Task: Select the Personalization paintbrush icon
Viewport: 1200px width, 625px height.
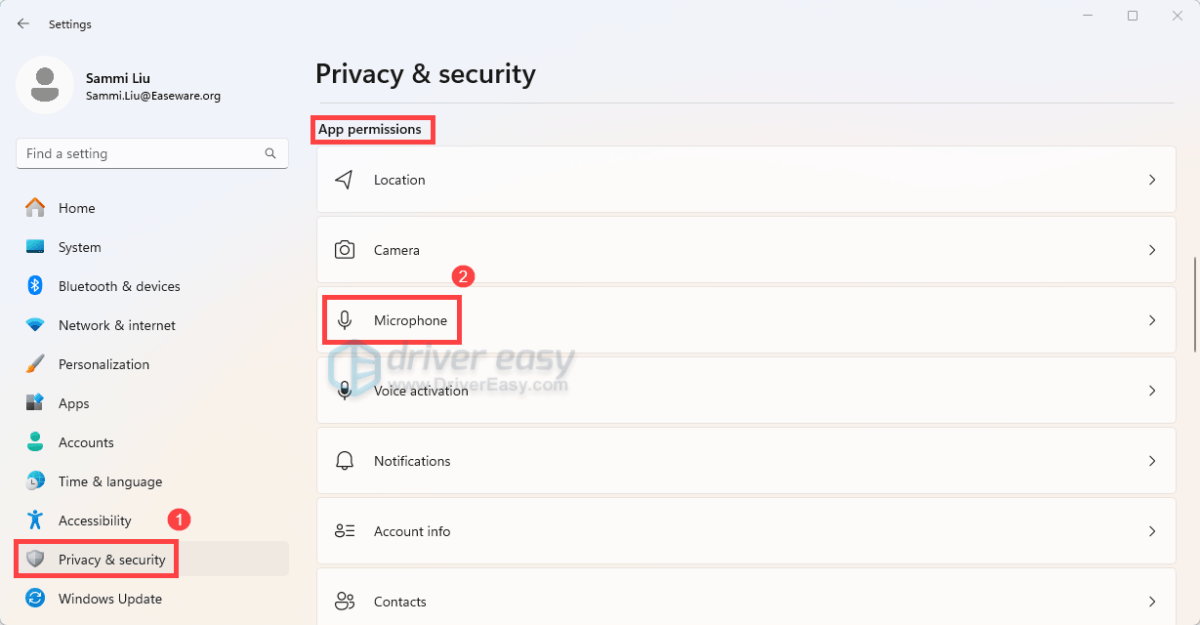Action: (35, 364)
